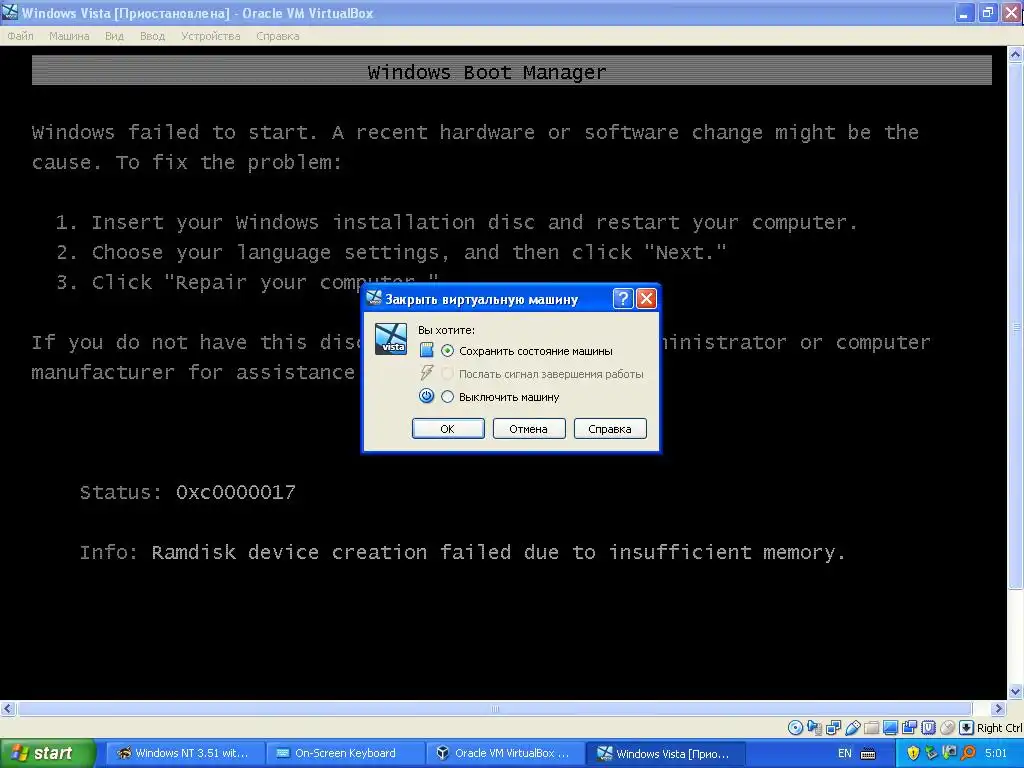
Task: Click the power-off icon beside Выключить машину
Action: pyautogui.click(x=426, y=396)
